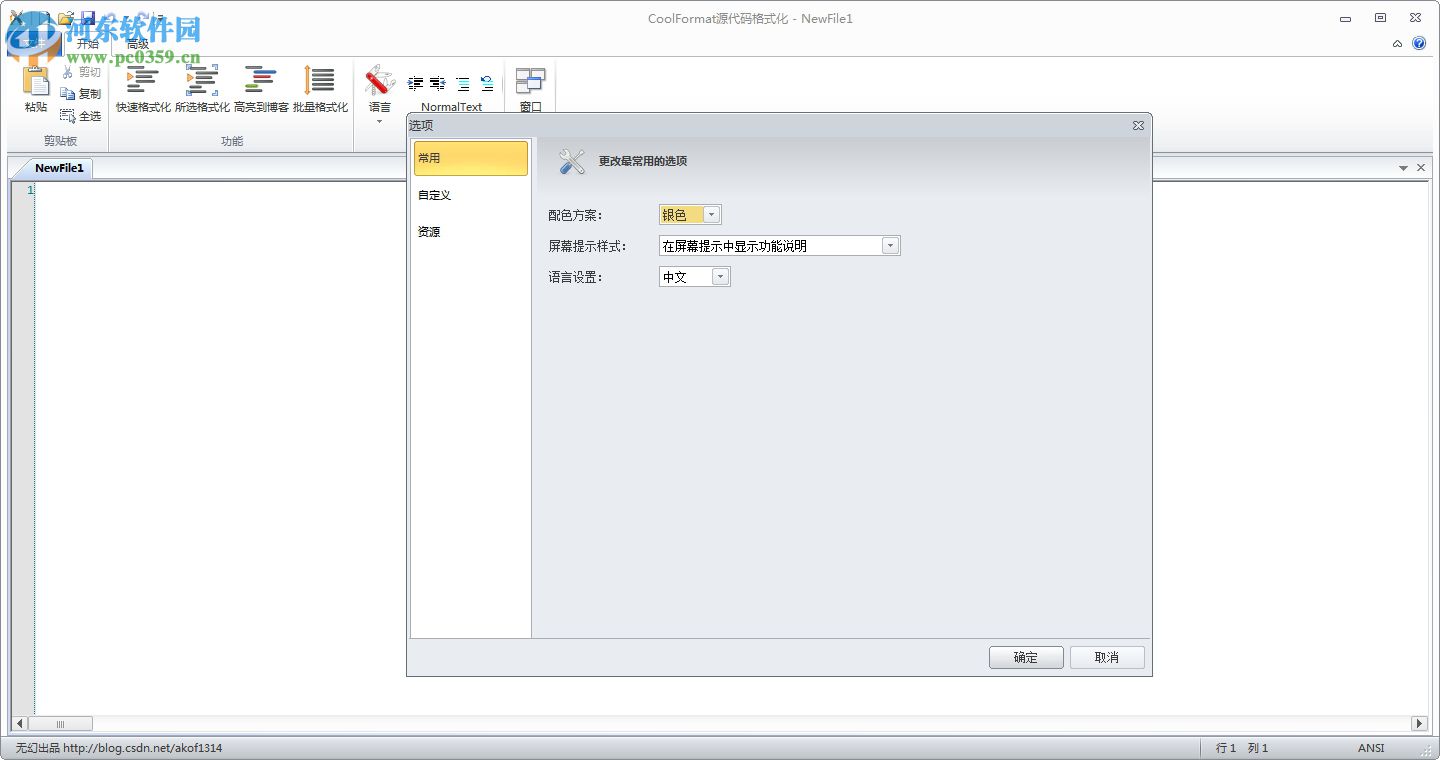Open the 语言设置 language setting dropdown
Image resolution: width=1440 pixels, height=760 pixels.
[x=719, y=277]
